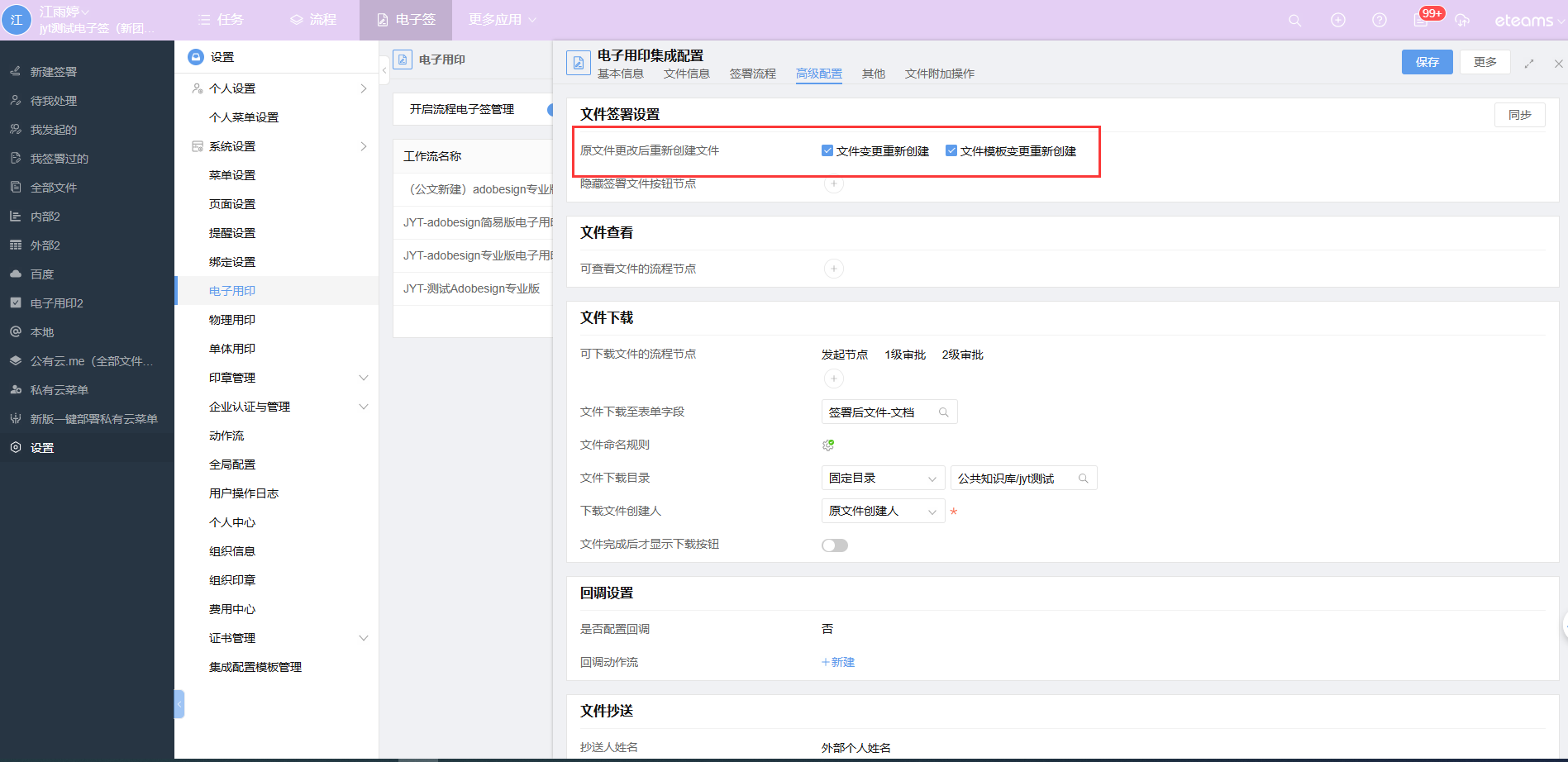Click search icon in 签署后文件-文档 field
The width and height of the screenshot is (1568, 762).
click(x=943, y=412)
